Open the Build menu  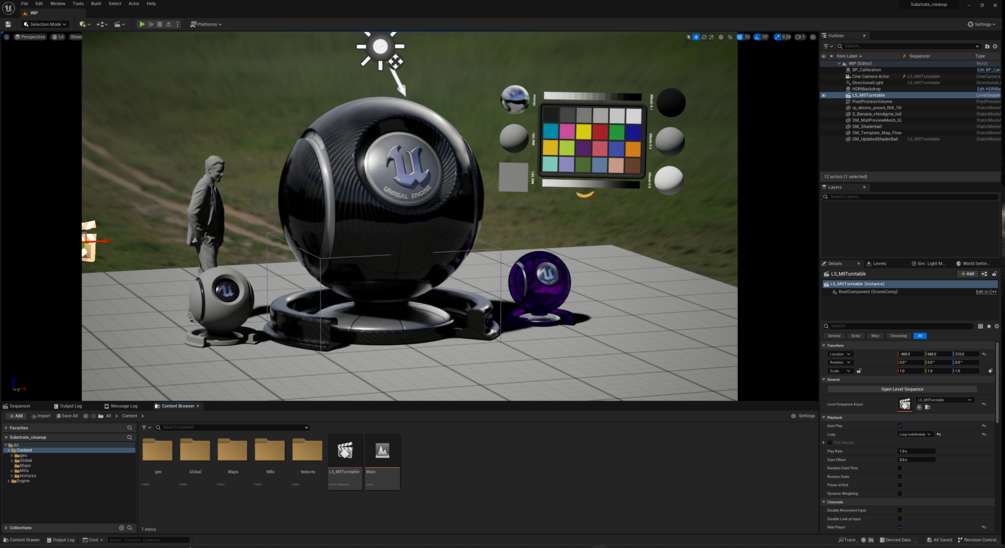click(x=96, y=4)
